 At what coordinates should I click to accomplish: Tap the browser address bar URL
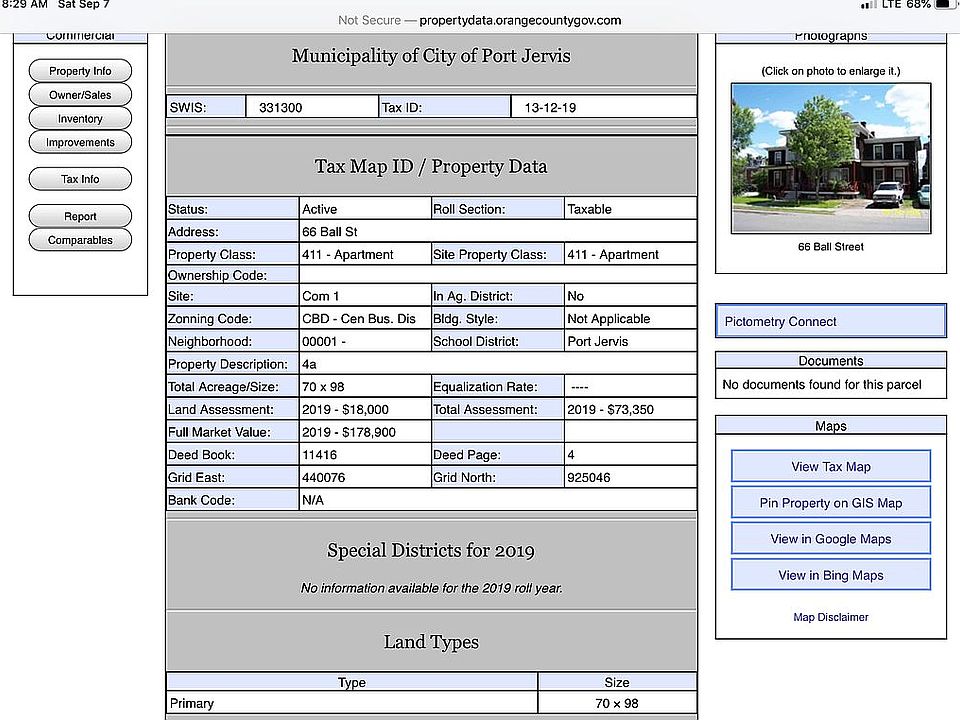(x=520, y=20)
